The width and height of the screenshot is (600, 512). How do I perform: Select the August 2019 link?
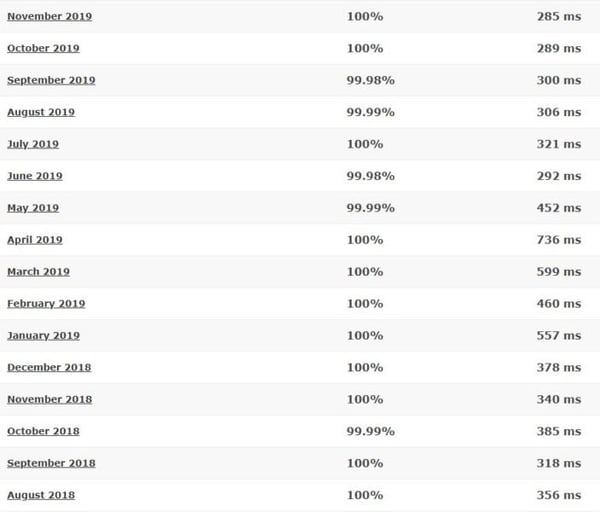[x=41, y=112]
